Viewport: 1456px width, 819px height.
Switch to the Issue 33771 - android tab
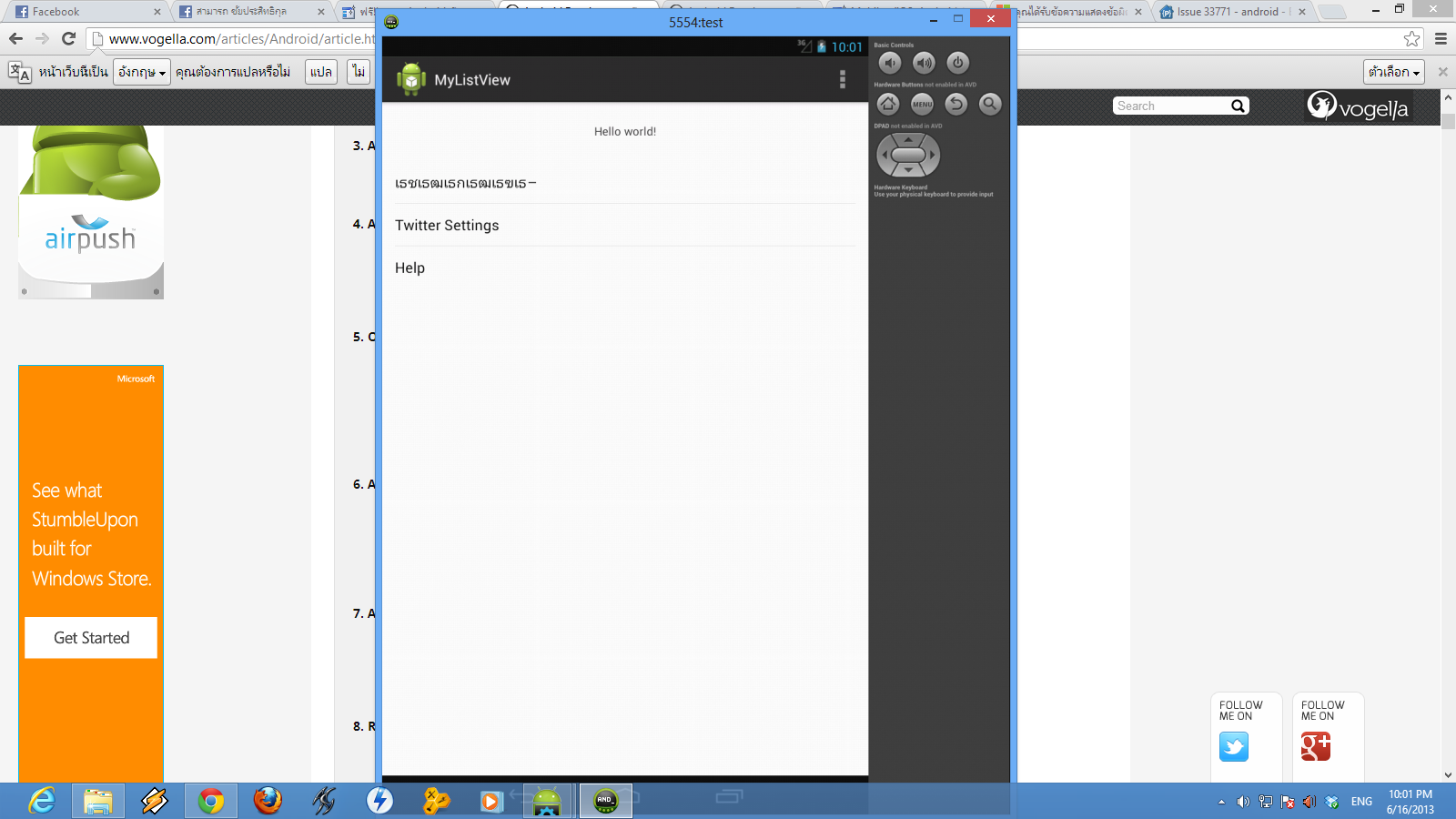(1232, 12)
